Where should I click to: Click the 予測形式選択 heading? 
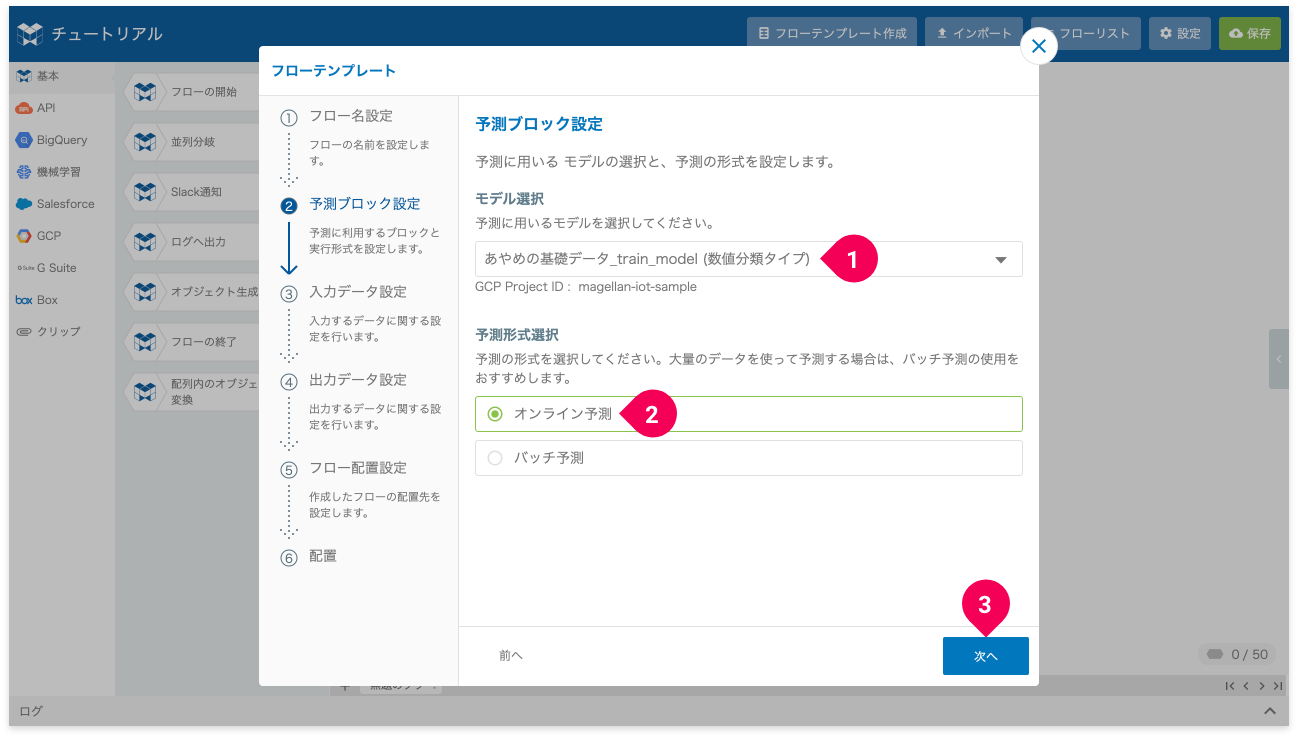(x=517, y=335)
